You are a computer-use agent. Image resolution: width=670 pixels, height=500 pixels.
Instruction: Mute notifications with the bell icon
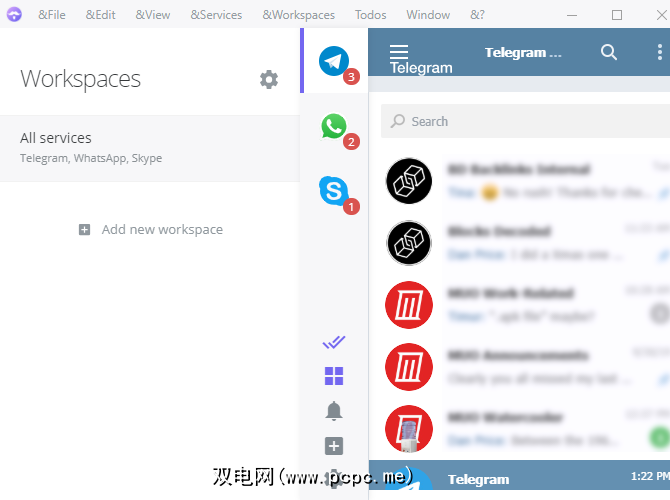click(334, 411)
